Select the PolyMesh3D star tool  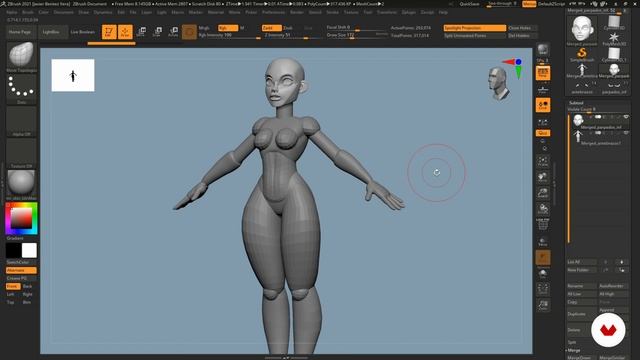pos(614,39)
